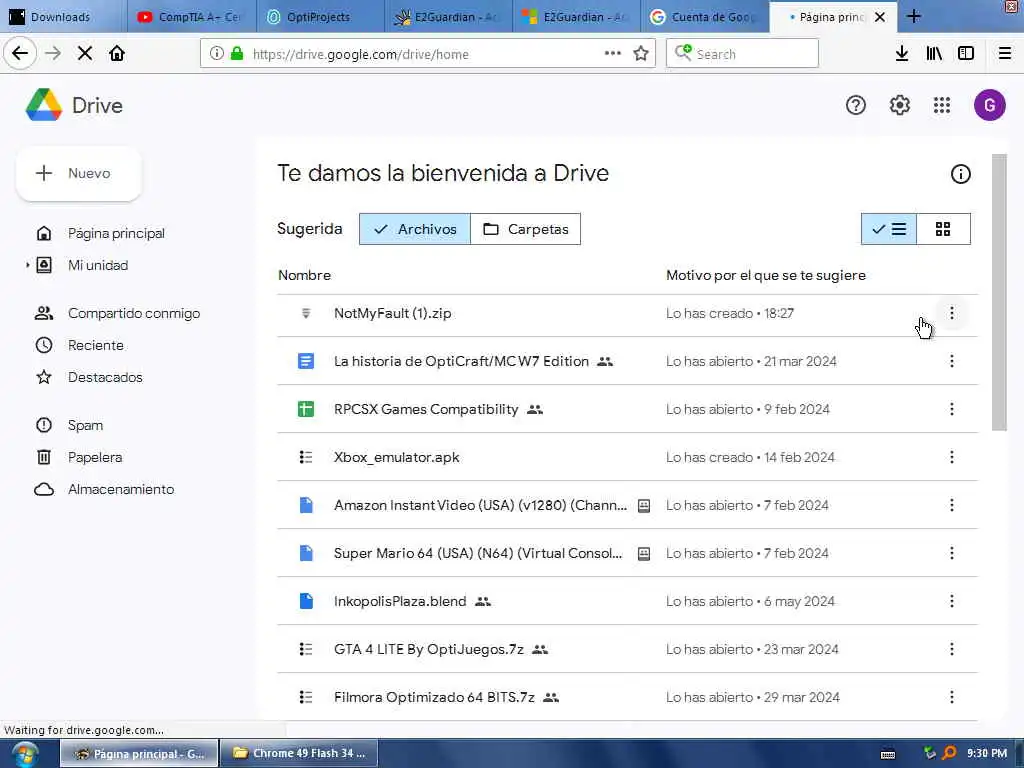Show details with the info icon
This screenshot has height=768, width=1024.
pos(960,174)
